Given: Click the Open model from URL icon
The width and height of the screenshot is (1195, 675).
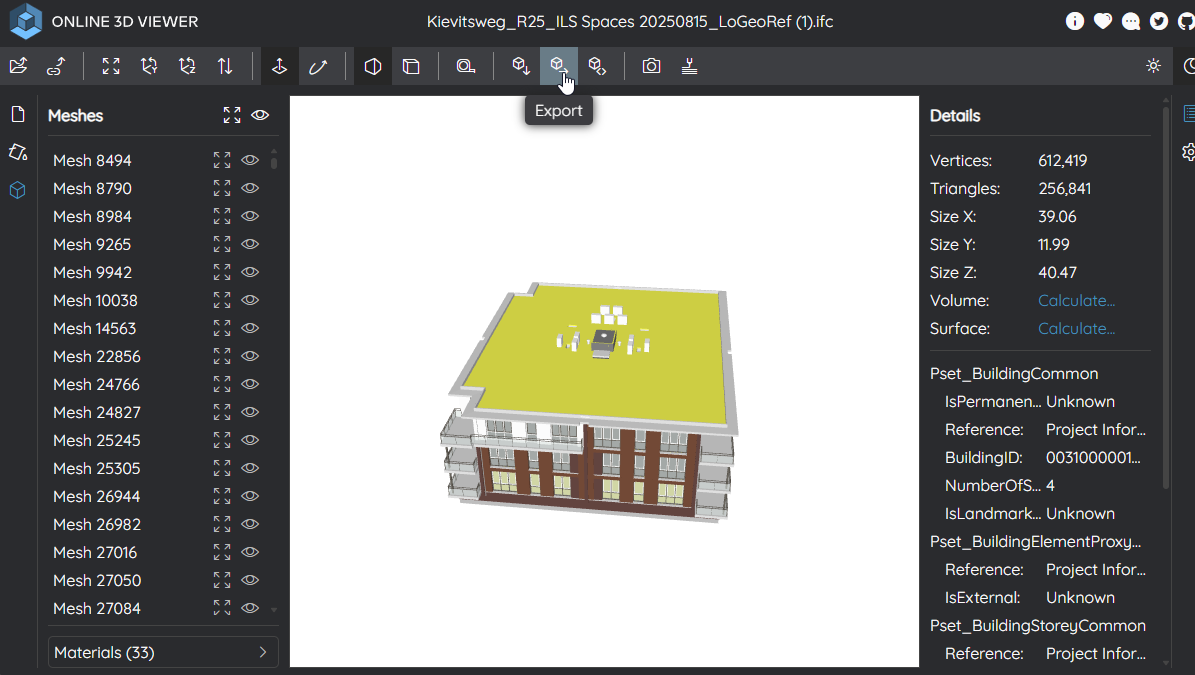Looking at the screenshot, I should pyautogui.click(x=56, y=66).
